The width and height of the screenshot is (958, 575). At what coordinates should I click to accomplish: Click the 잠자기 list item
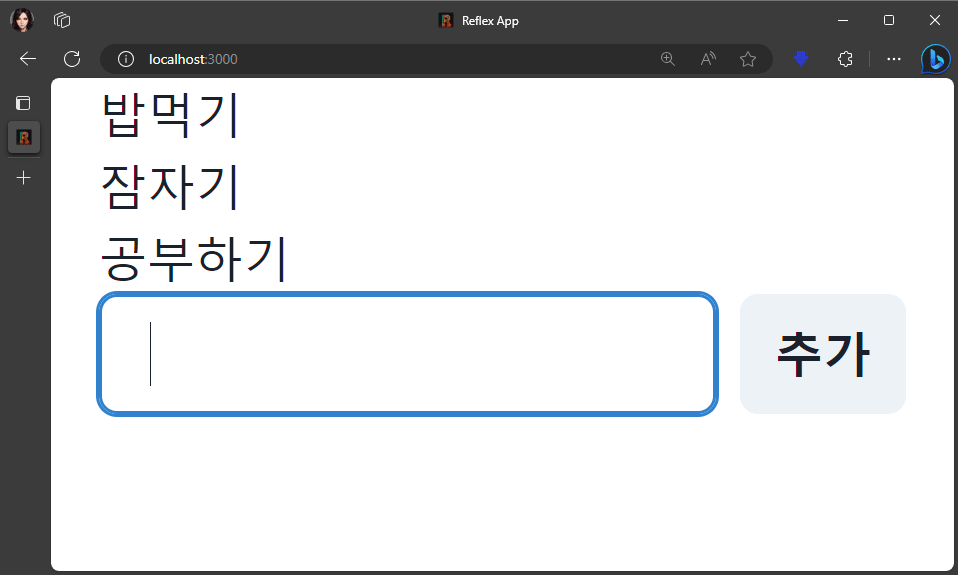(x=170, y=187)
